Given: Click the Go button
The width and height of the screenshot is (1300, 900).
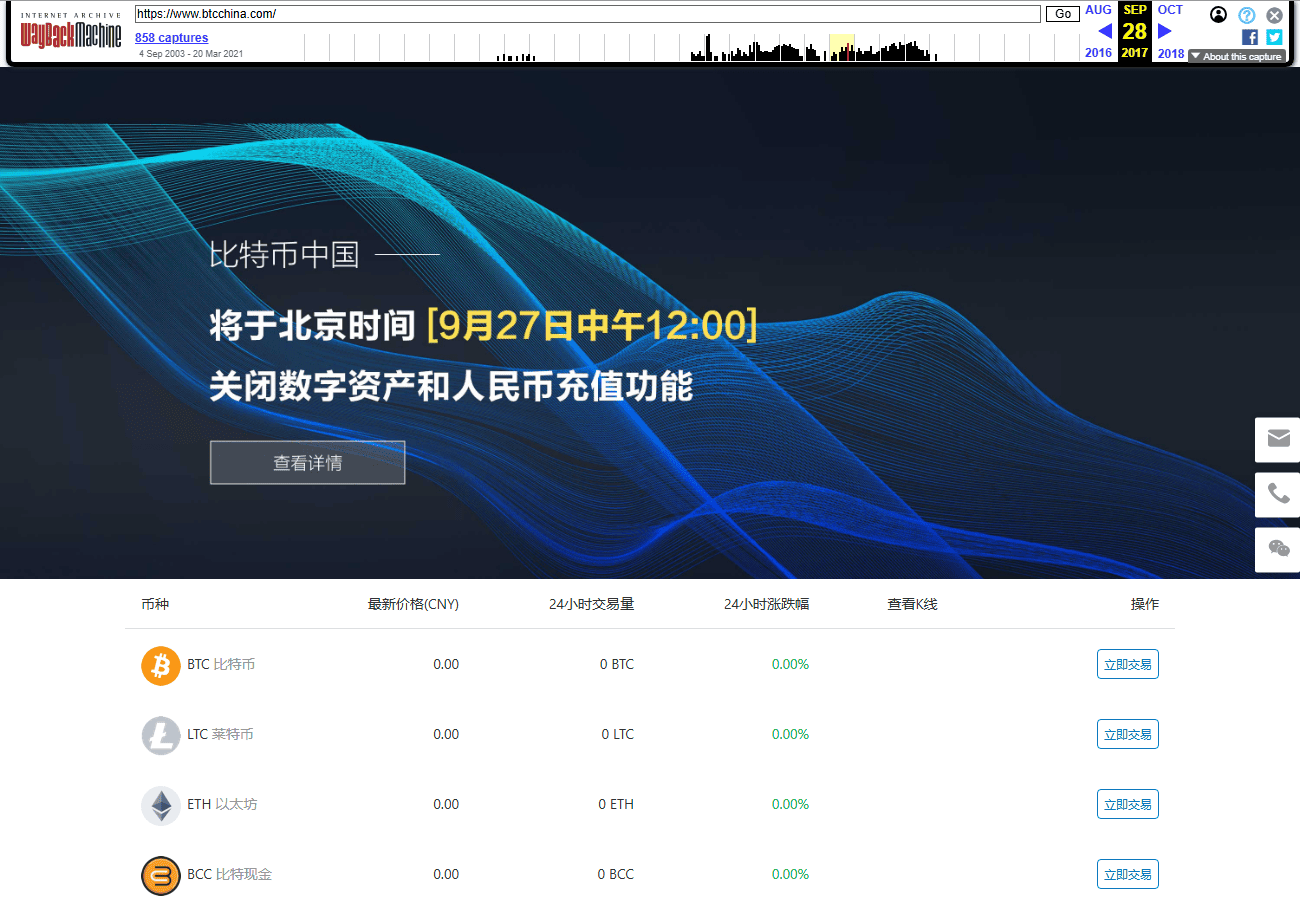Looking at the screenshot, I should pos(1063,14).
